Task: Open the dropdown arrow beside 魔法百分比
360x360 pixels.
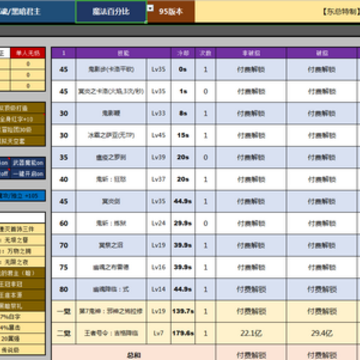Action: 150,8
